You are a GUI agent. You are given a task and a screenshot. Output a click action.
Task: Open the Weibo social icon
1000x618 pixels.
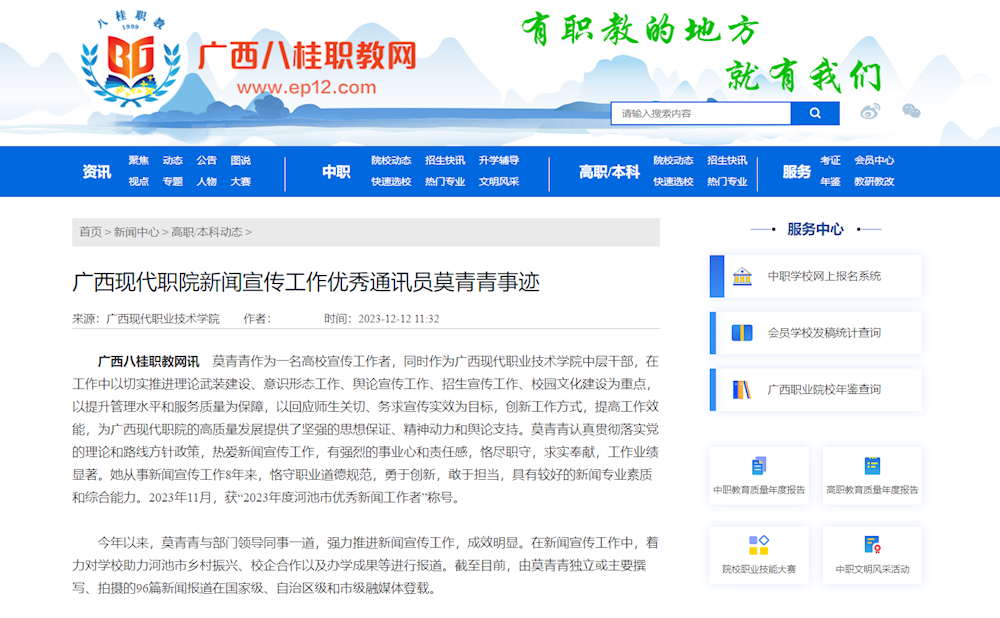[x=870, y=112]
